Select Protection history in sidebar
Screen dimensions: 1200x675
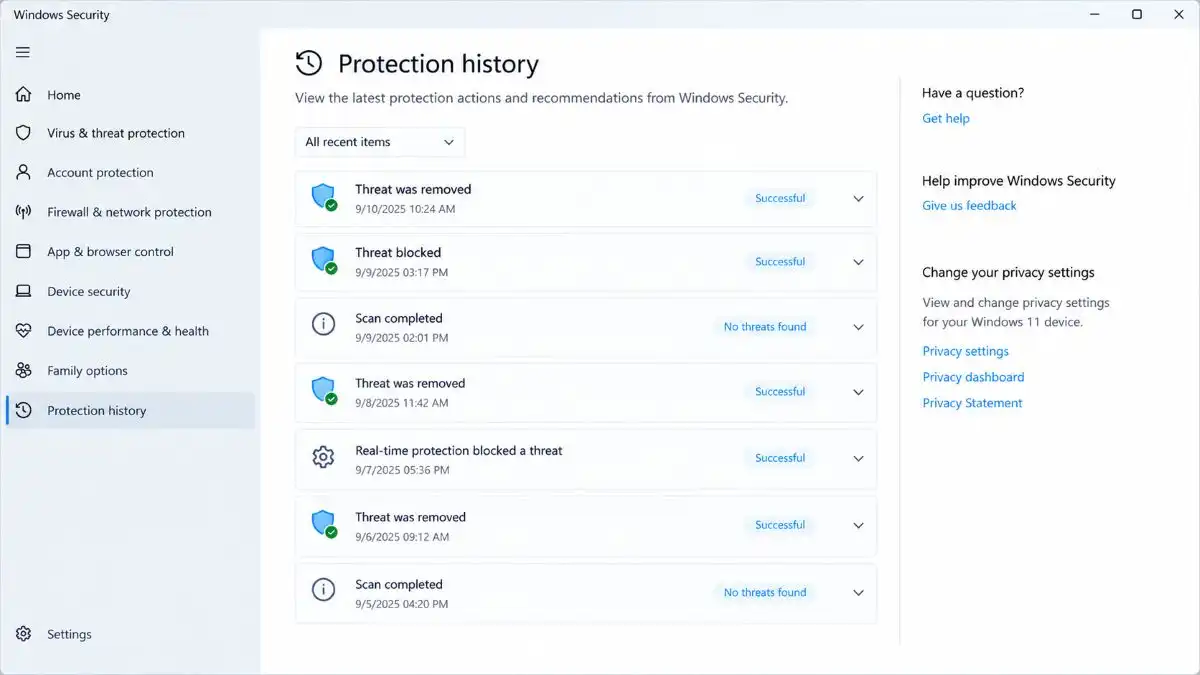tap(130, 411)
